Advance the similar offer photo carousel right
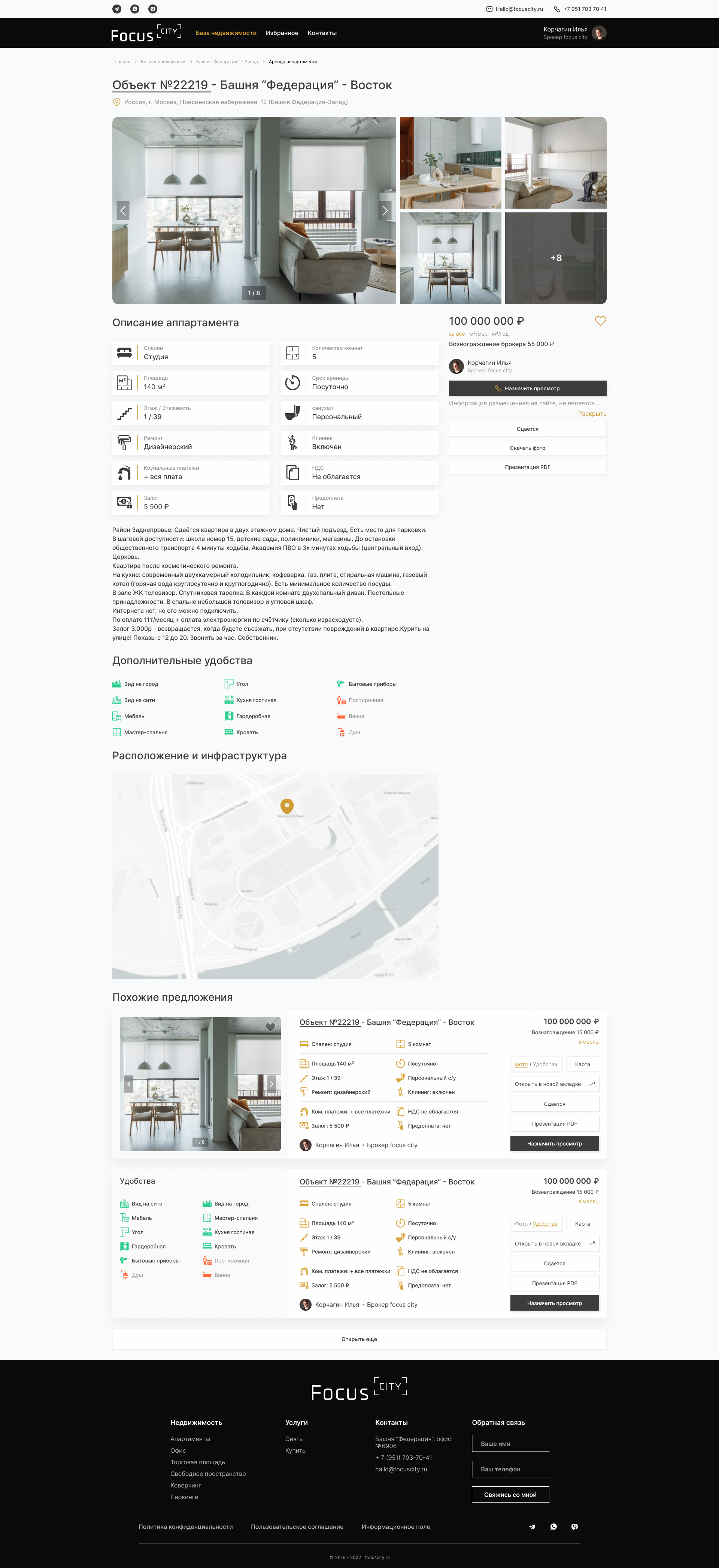This screenshot has height=1568, width=719. click(x=272, y=1083)
